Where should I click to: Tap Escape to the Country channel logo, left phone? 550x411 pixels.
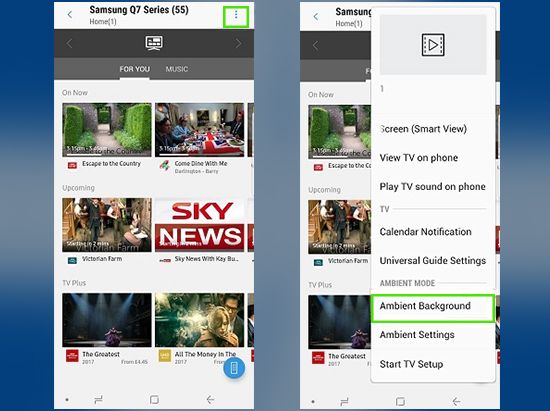[72, 165]
